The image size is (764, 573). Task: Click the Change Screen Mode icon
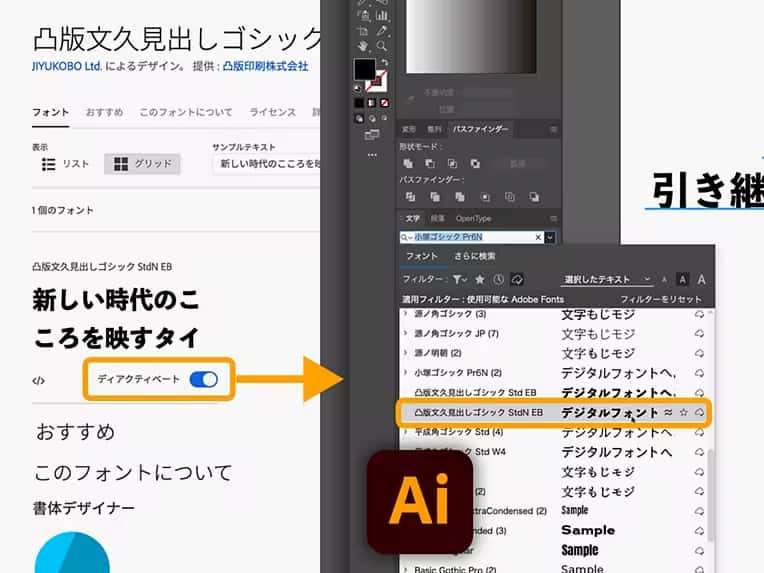click(372, 134)
